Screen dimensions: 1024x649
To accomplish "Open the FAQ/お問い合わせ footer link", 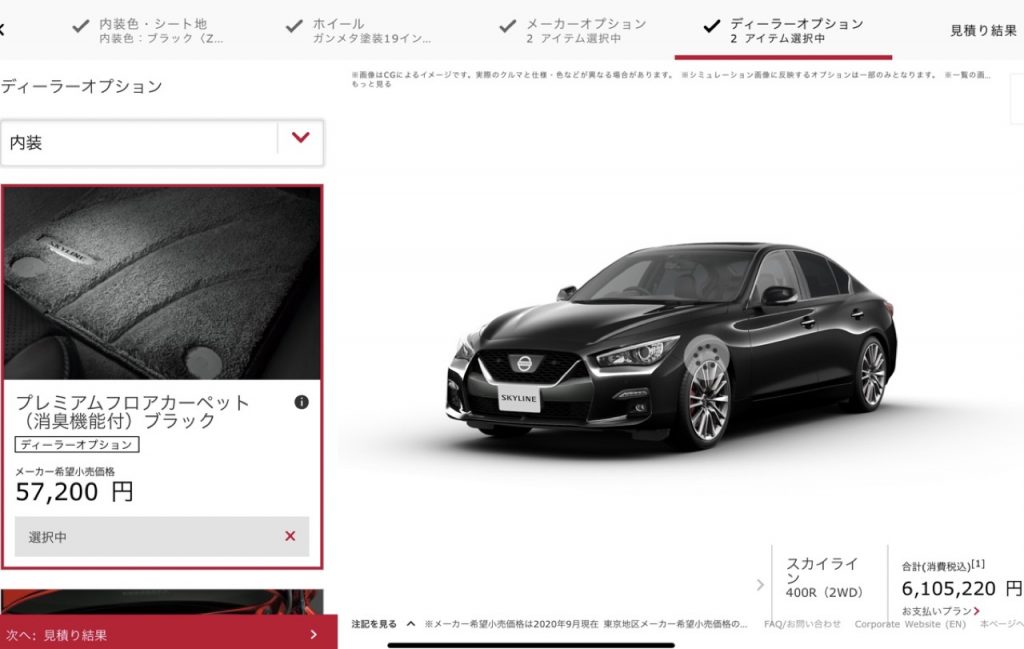I will click(802, 624).
